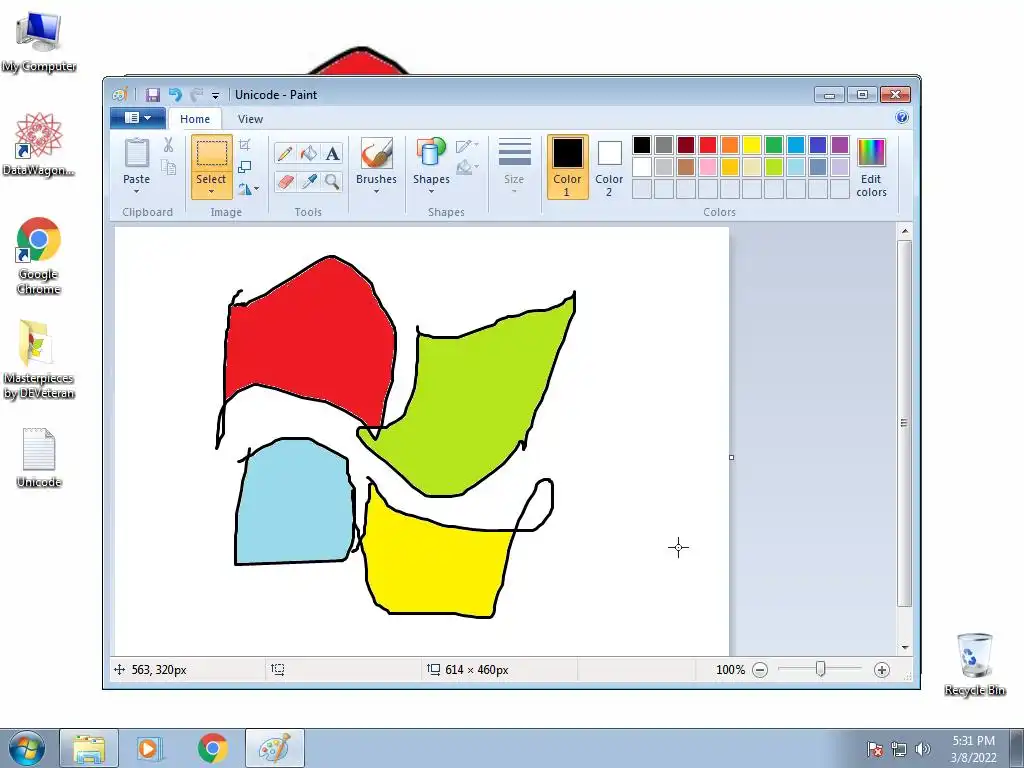Click the Paste clipboard icon
Screen dimensions: 1024x768
136,153
